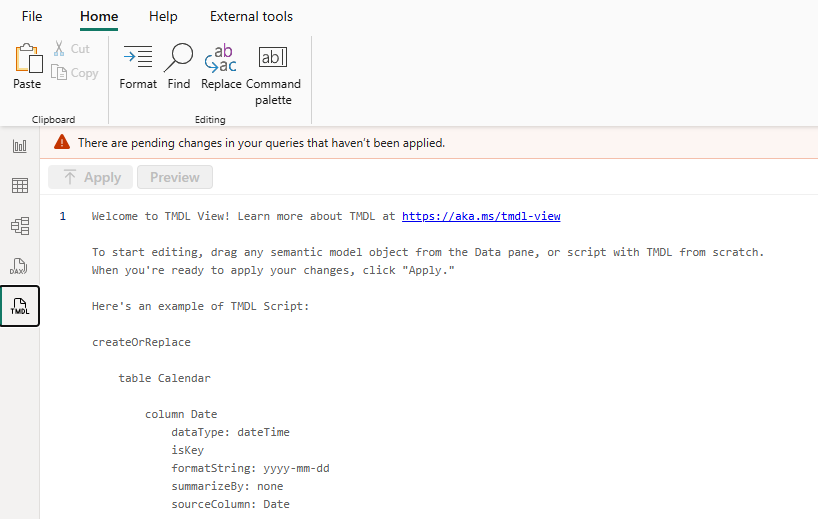Switch to the Help ribbon tab
Viewport: 818px width, 519px height.
[x=163, y=16]
